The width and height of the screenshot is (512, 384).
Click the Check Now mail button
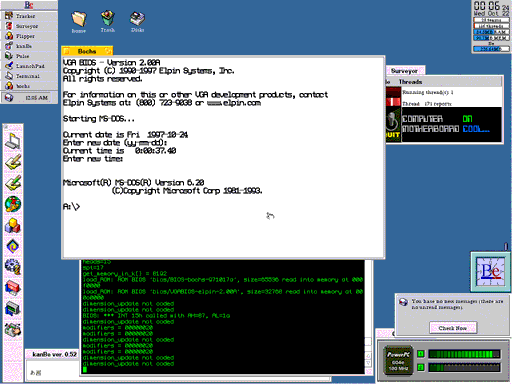453,328
